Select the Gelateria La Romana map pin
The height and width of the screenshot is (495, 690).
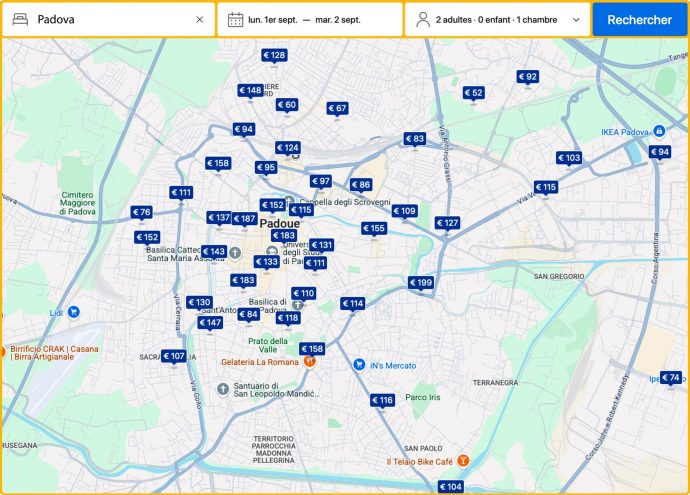[310, 361]
